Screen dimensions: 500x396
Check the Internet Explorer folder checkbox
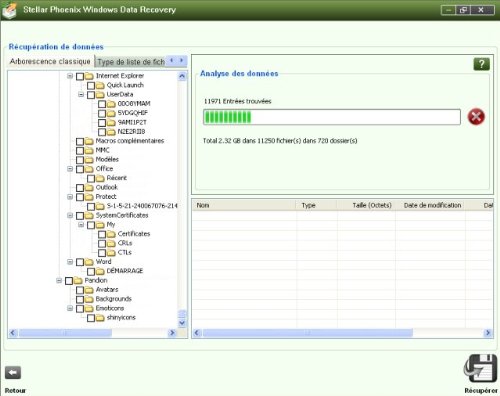pos(80,76)
